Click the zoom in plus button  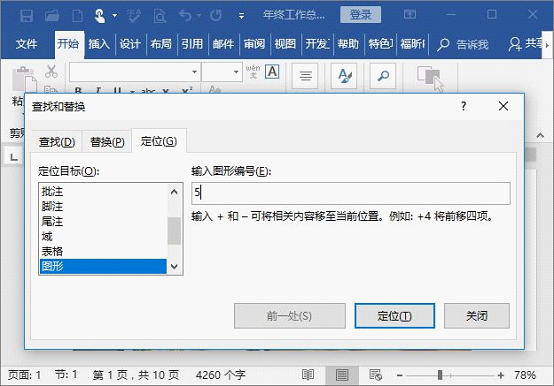click(501, 375)
